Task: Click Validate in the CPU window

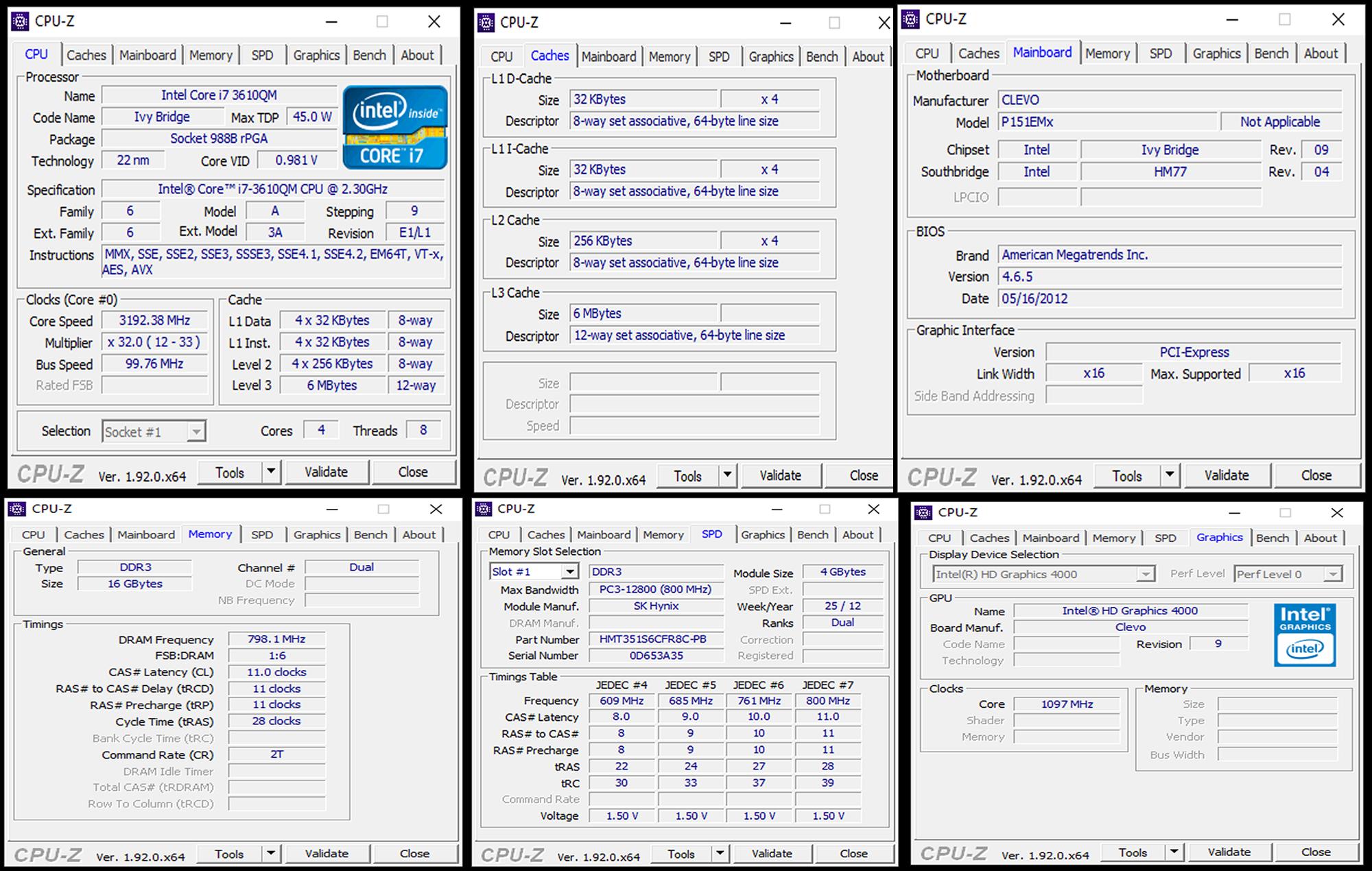Action: click(x=327, y=472)
